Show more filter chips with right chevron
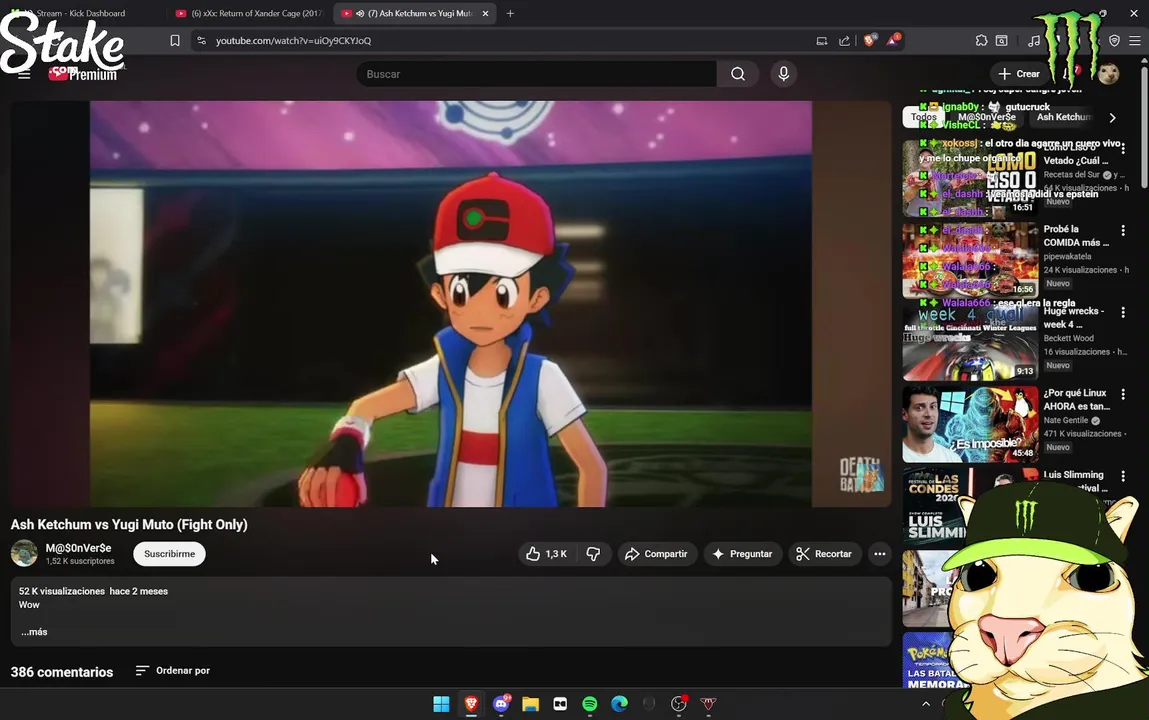This screenshot has width=1149, height=720. [1112, 117]
